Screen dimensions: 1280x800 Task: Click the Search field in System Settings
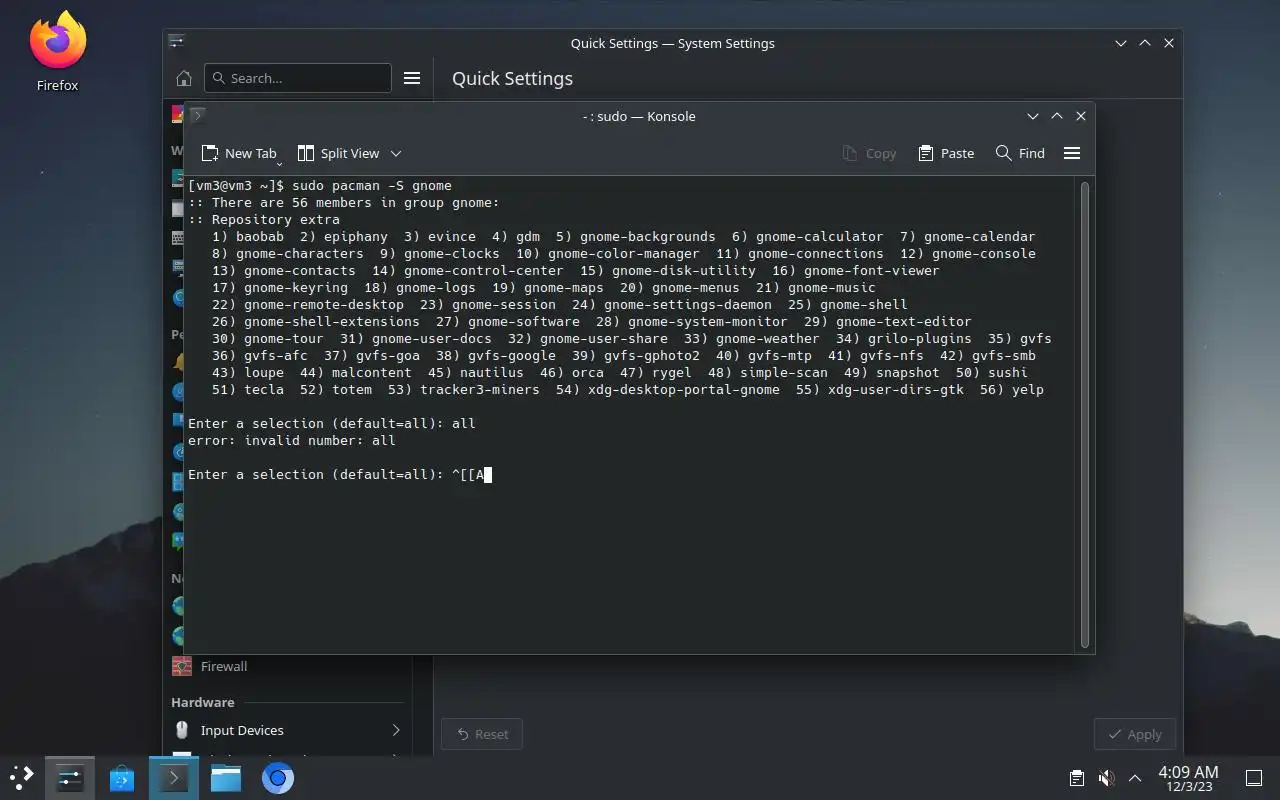[x=298, y=78]
